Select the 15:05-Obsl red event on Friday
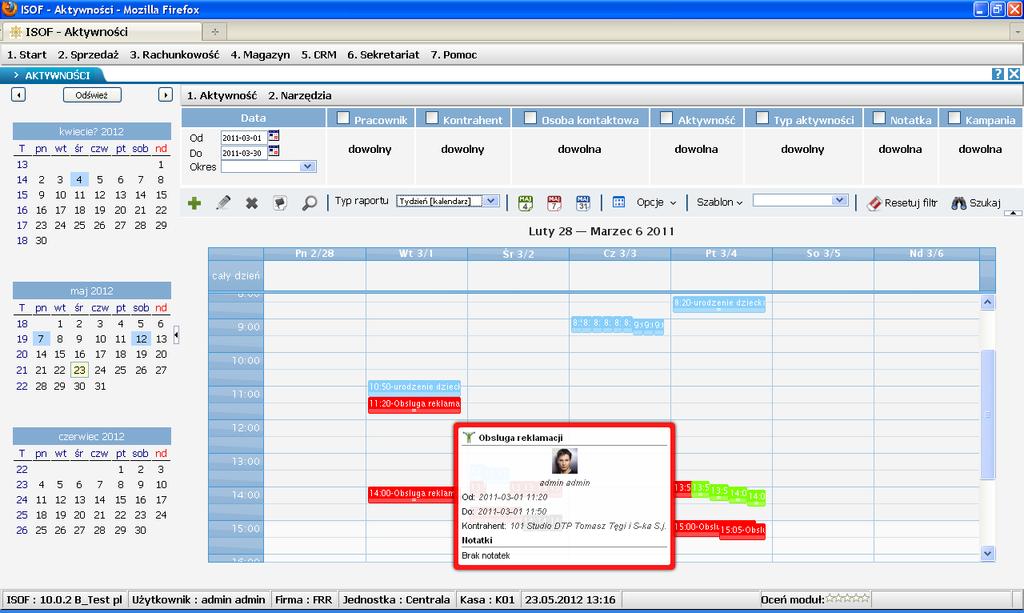Screen dimensions: 1024x613 743,531
